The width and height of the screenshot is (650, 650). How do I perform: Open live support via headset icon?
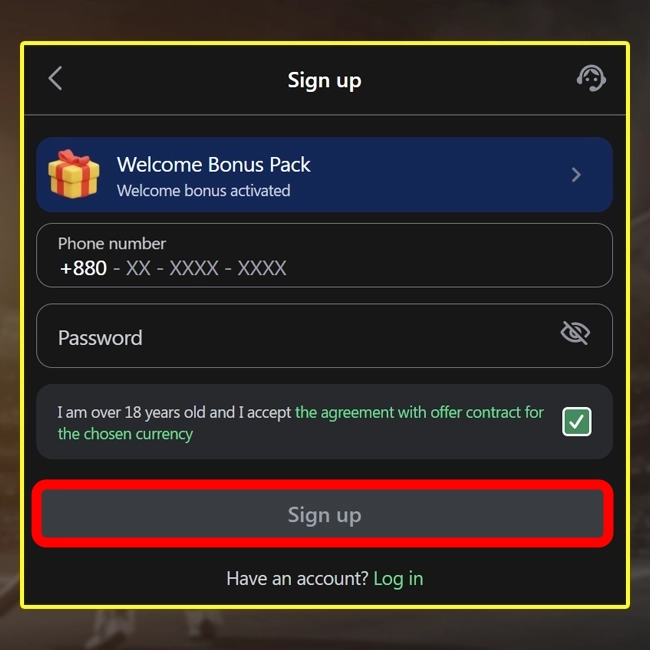pos(591,78)
